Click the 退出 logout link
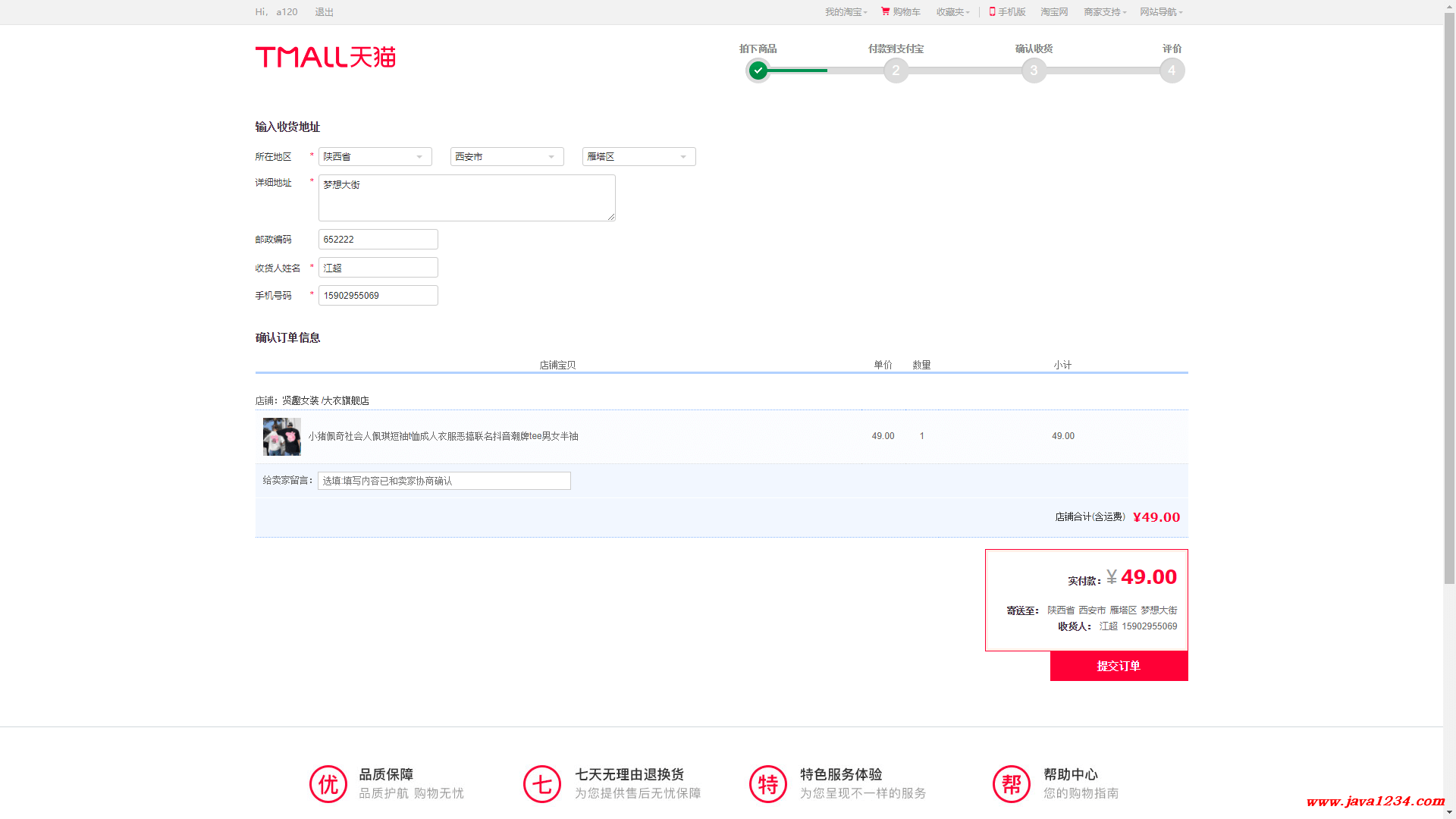Screen dimensions: 1456x819 325,12
